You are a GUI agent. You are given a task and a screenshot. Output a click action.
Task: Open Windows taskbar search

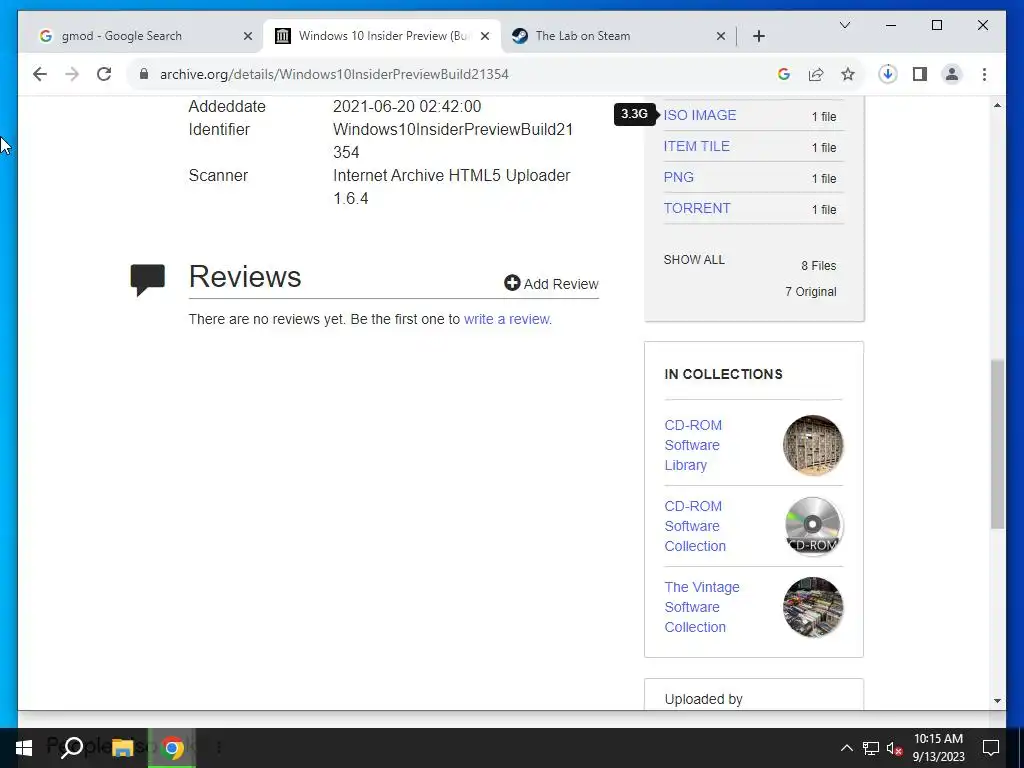coord(72,748)
